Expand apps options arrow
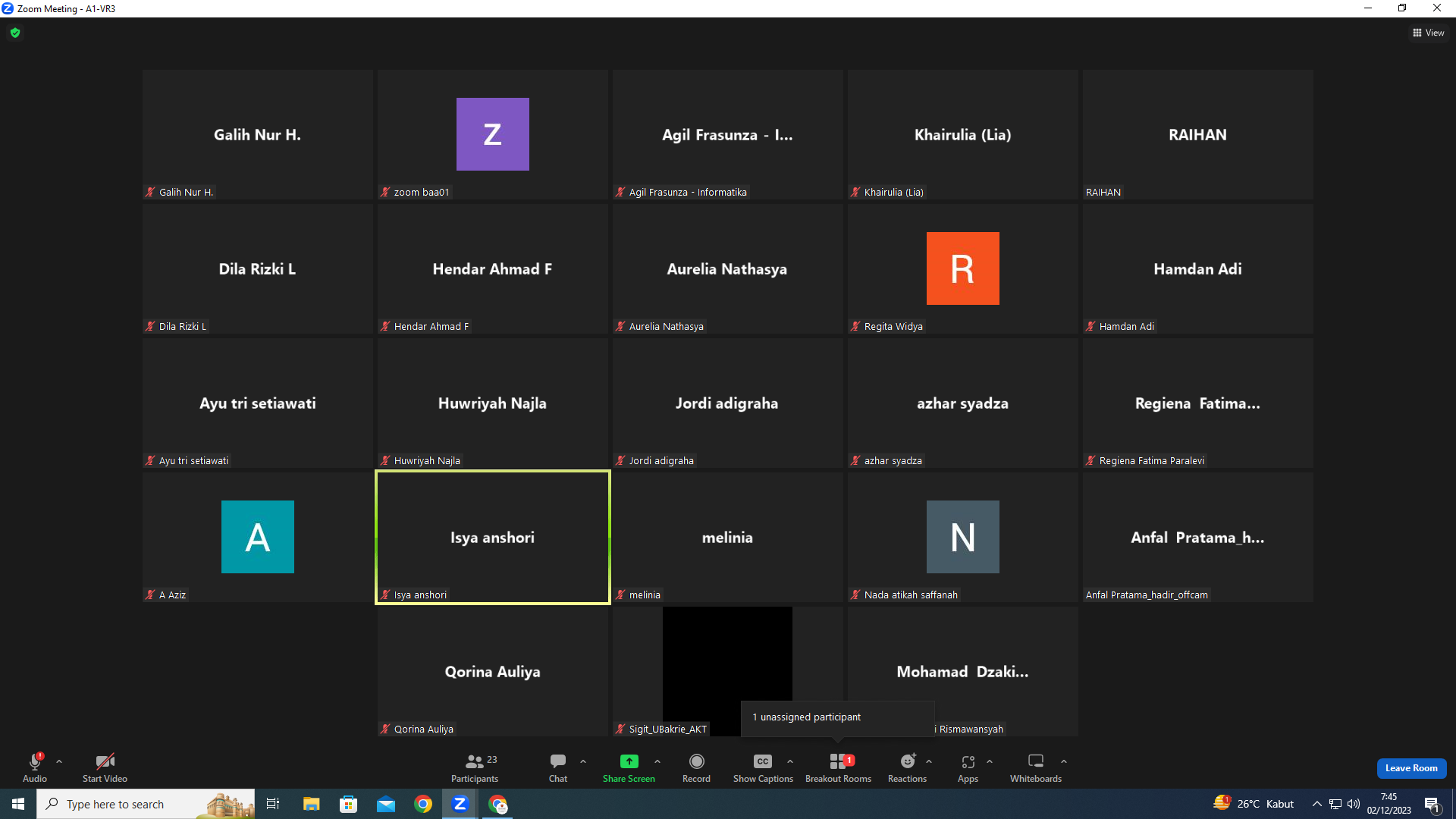 [x=990, y=761]
